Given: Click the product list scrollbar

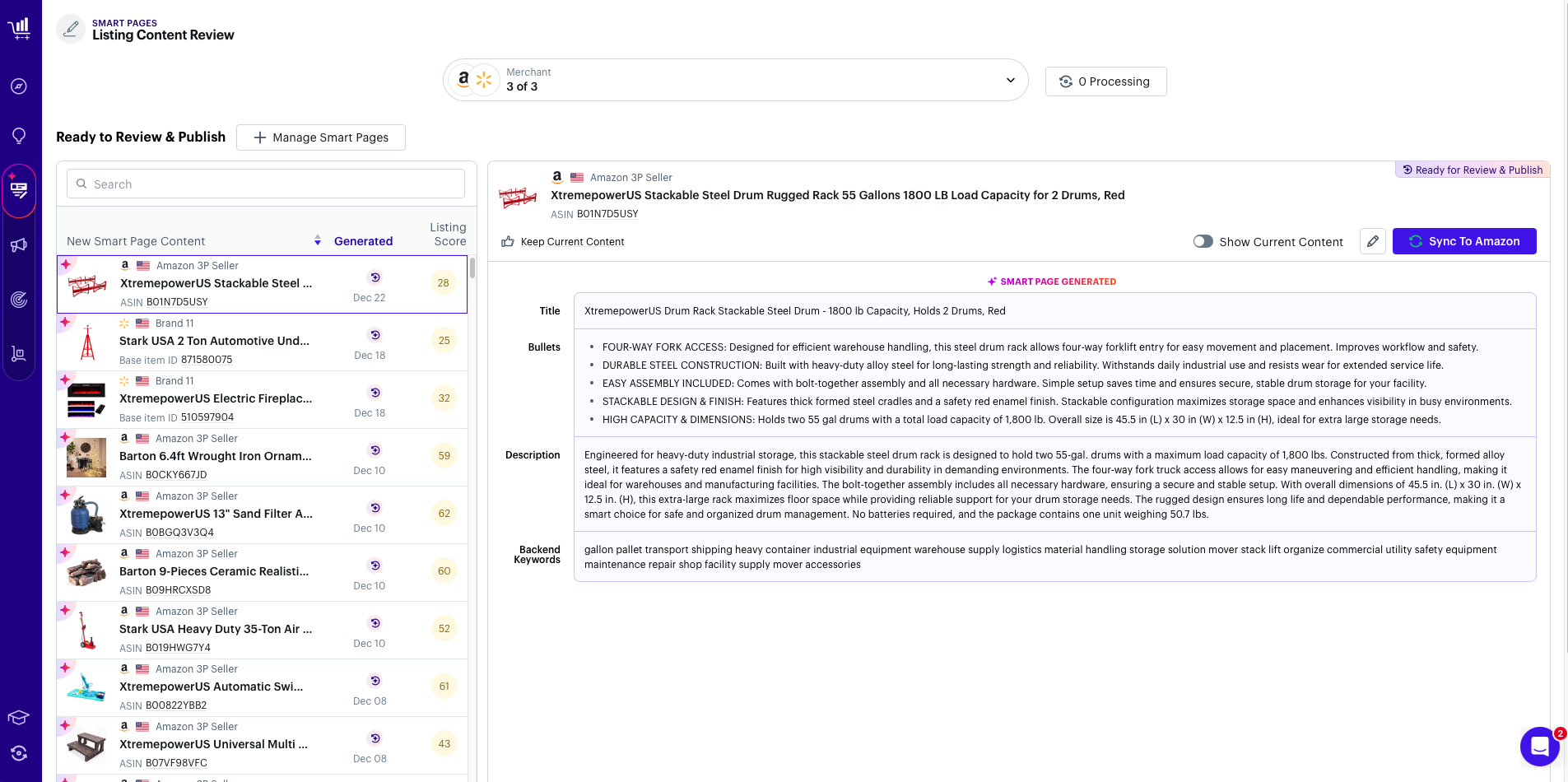Looking at the screenshot, I should (x=472, y=268).
